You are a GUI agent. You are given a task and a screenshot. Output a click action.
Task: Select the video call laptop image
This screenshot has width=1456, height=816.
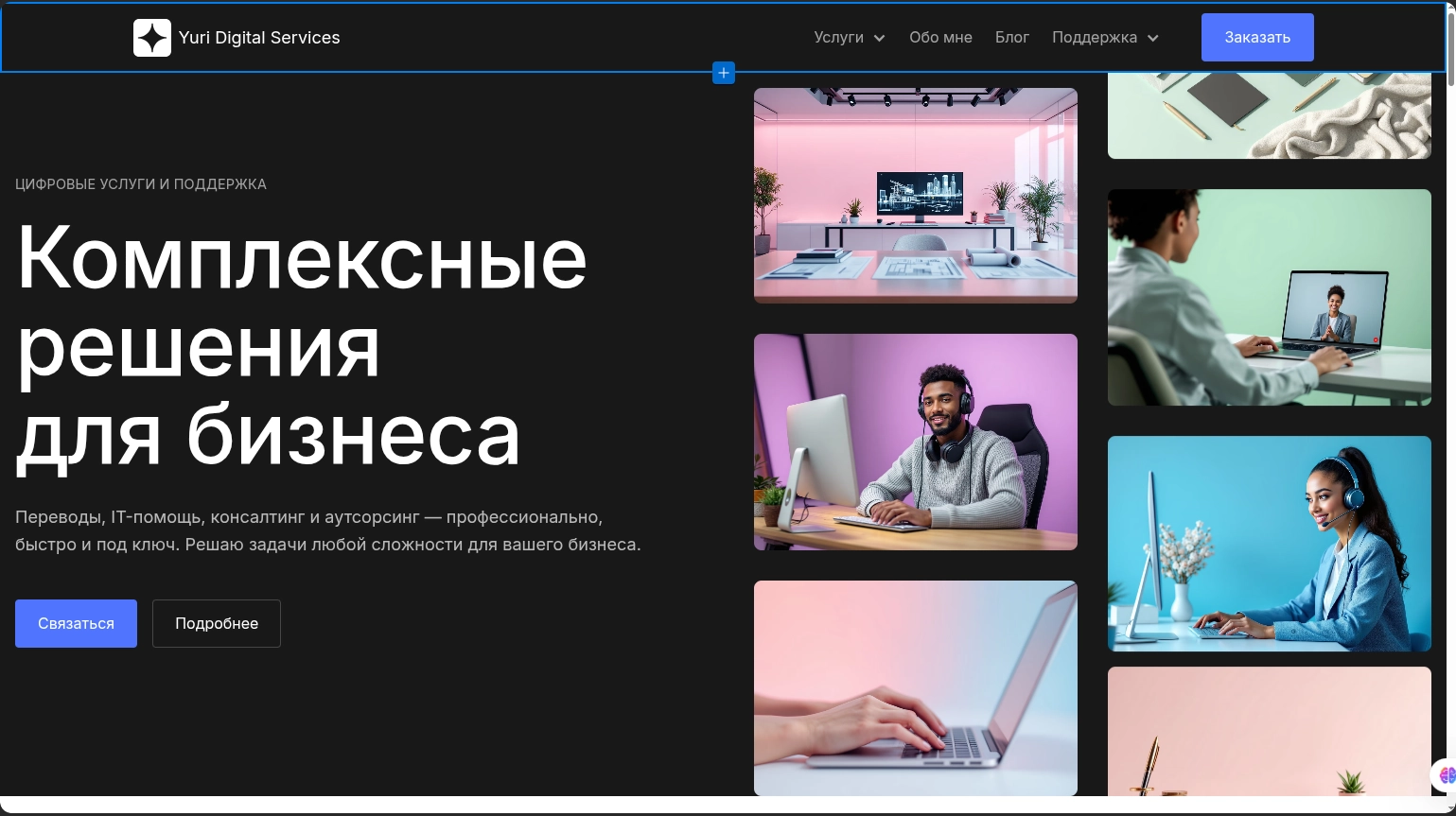[1269, 297]
